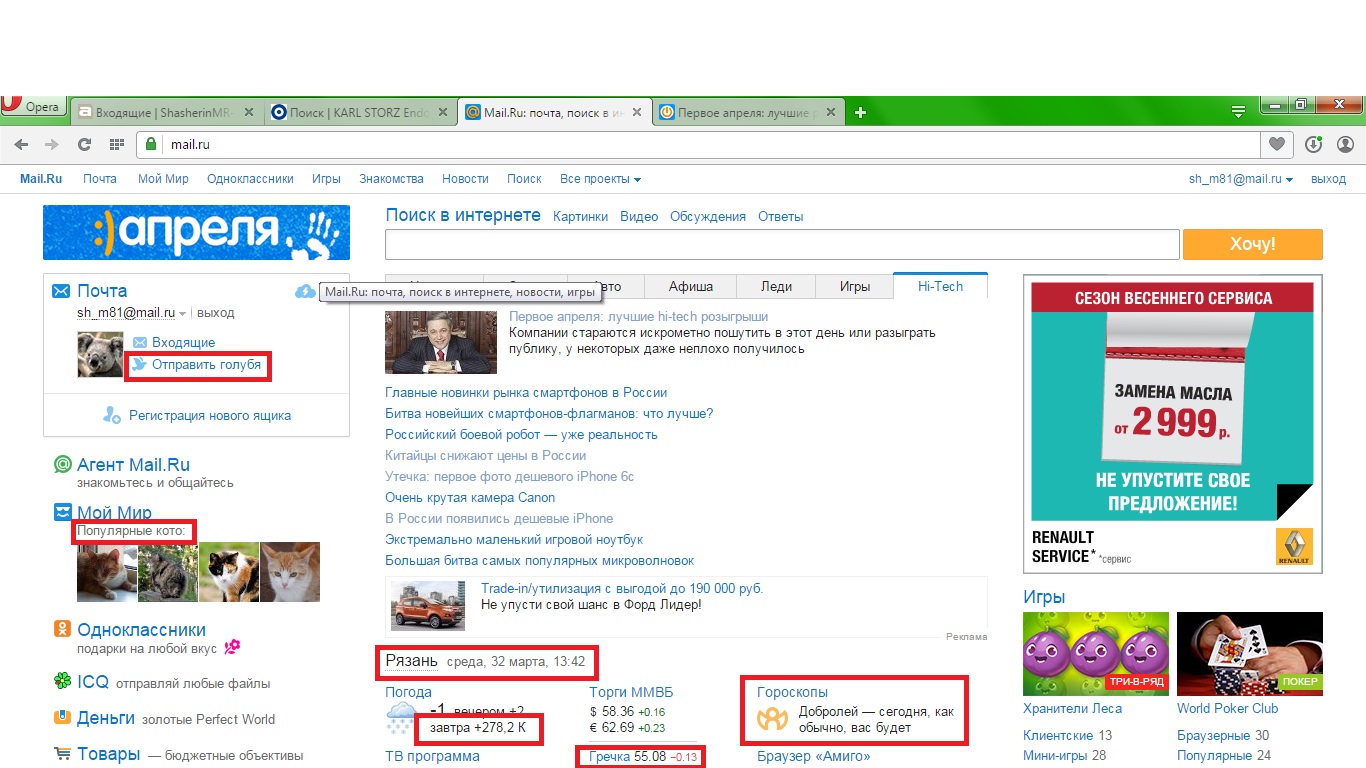This screenshot has width=1366, height=768.
Task: Search in Видео
Action: click(639, 216)
